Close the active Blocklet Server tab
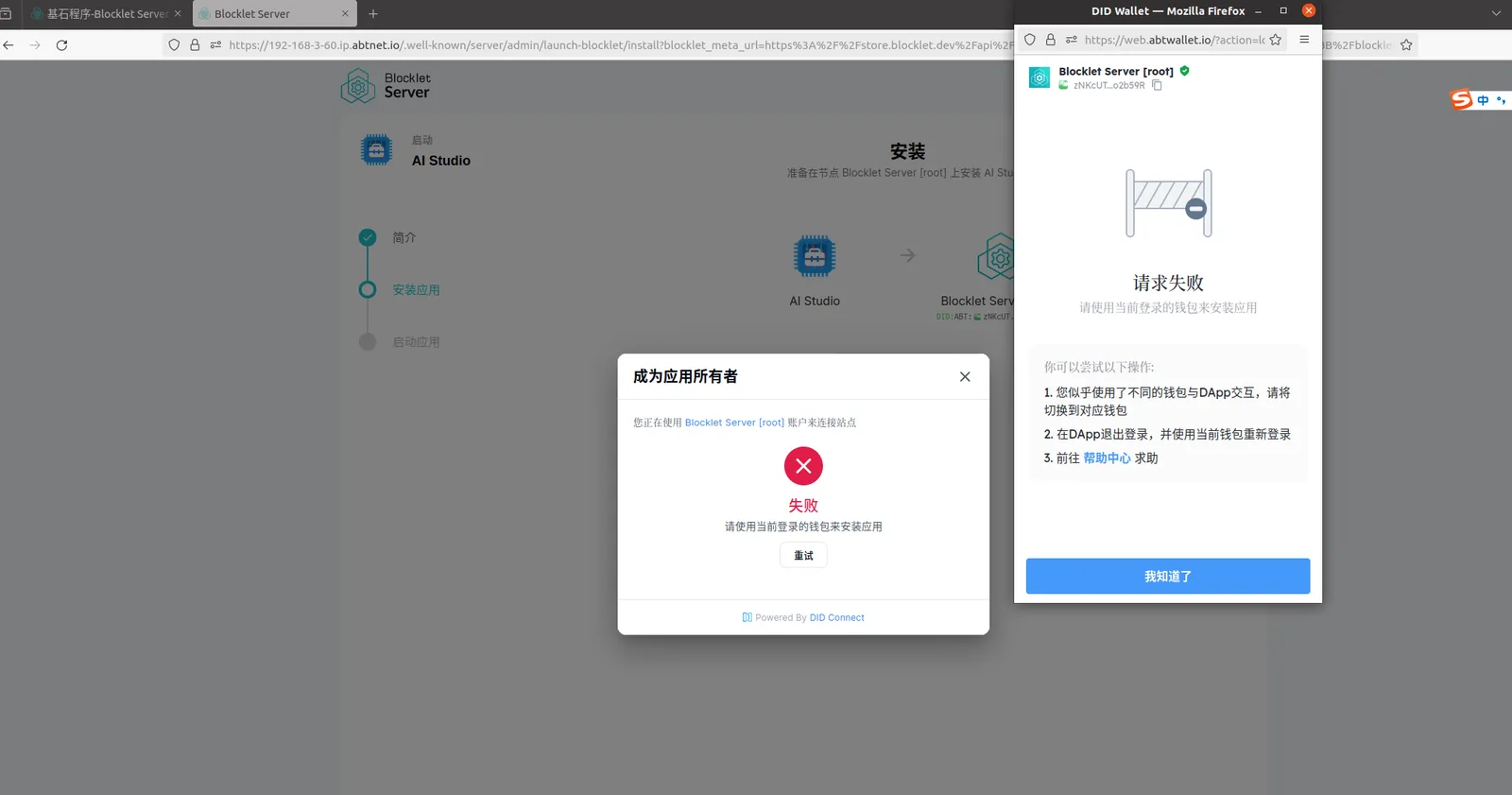Image resolution: width=1512 pixels, height=795 pixels. [x=345, y=14]
